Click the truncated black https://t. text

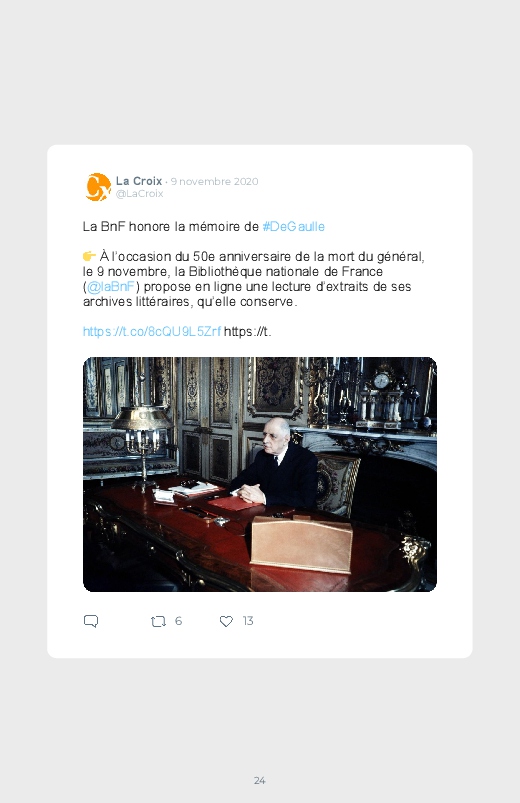[x=247, y=331]
